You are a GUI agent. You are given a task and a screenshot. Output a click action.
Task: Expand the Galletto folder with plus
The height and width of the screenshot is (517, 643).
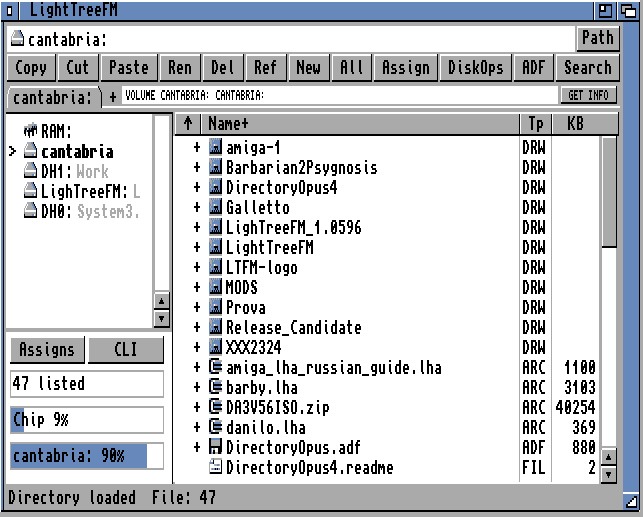coord(197,207)
